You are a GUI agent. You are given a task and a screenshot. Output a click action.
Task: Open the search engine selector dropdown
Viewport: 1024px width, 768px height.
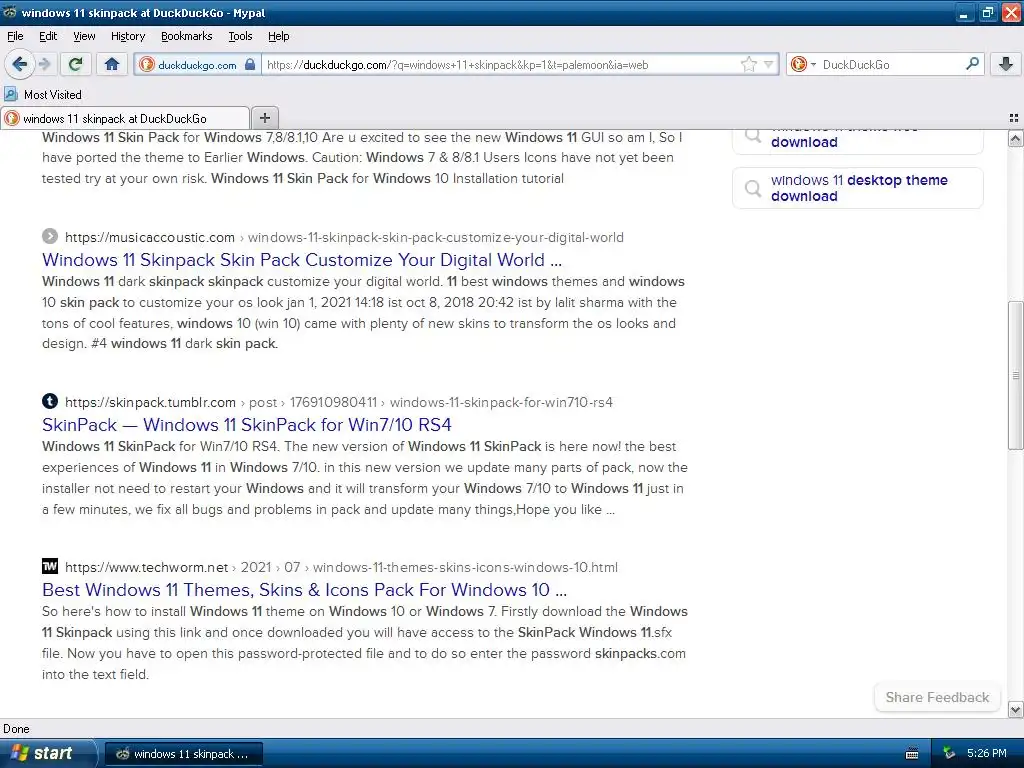pyautogui.click(x=803, y=64)
